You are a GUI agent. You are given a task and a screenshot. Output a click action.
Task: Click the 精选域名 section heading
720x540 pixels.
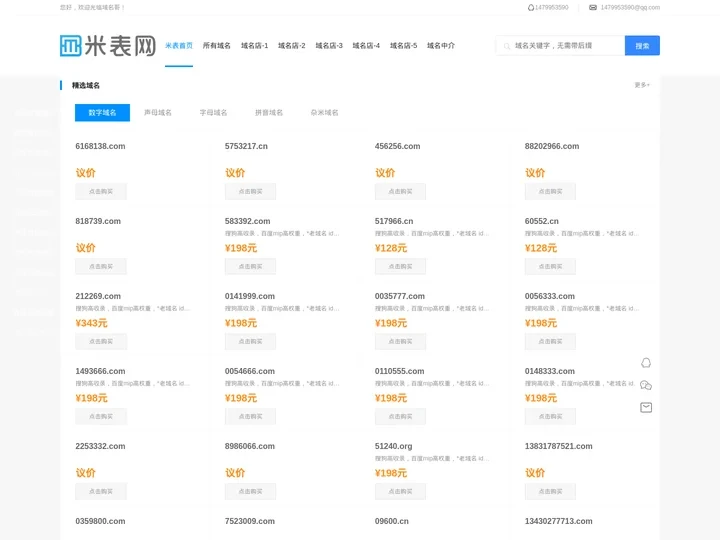(86, 85)
